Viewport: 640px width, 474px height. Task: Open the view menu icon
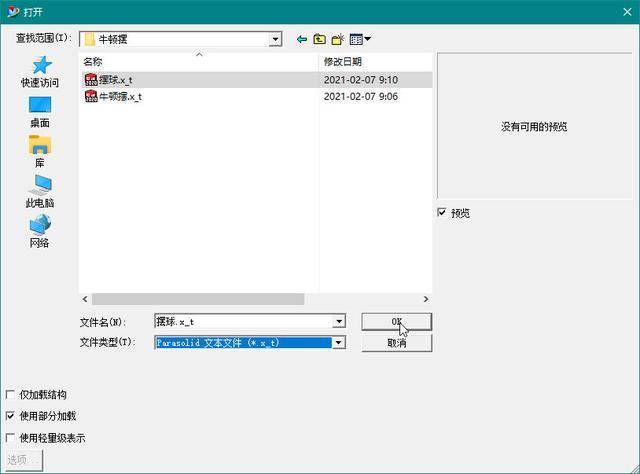pyautogui.click(x=360, y=39)
